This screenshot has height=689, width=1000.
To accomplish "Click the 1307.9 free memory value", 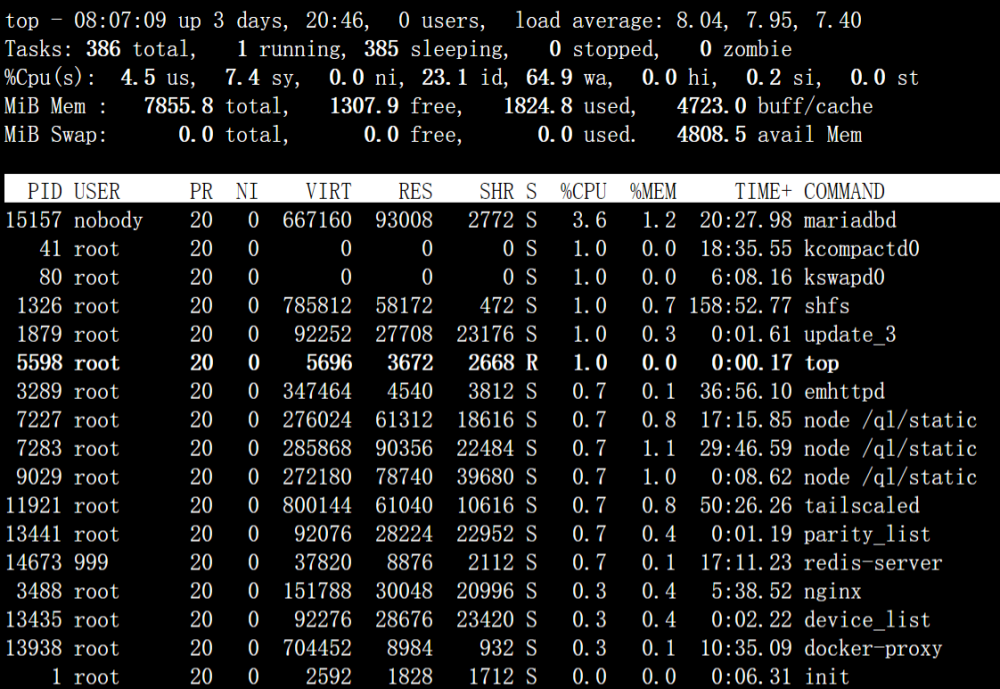I will click(364, 106).
